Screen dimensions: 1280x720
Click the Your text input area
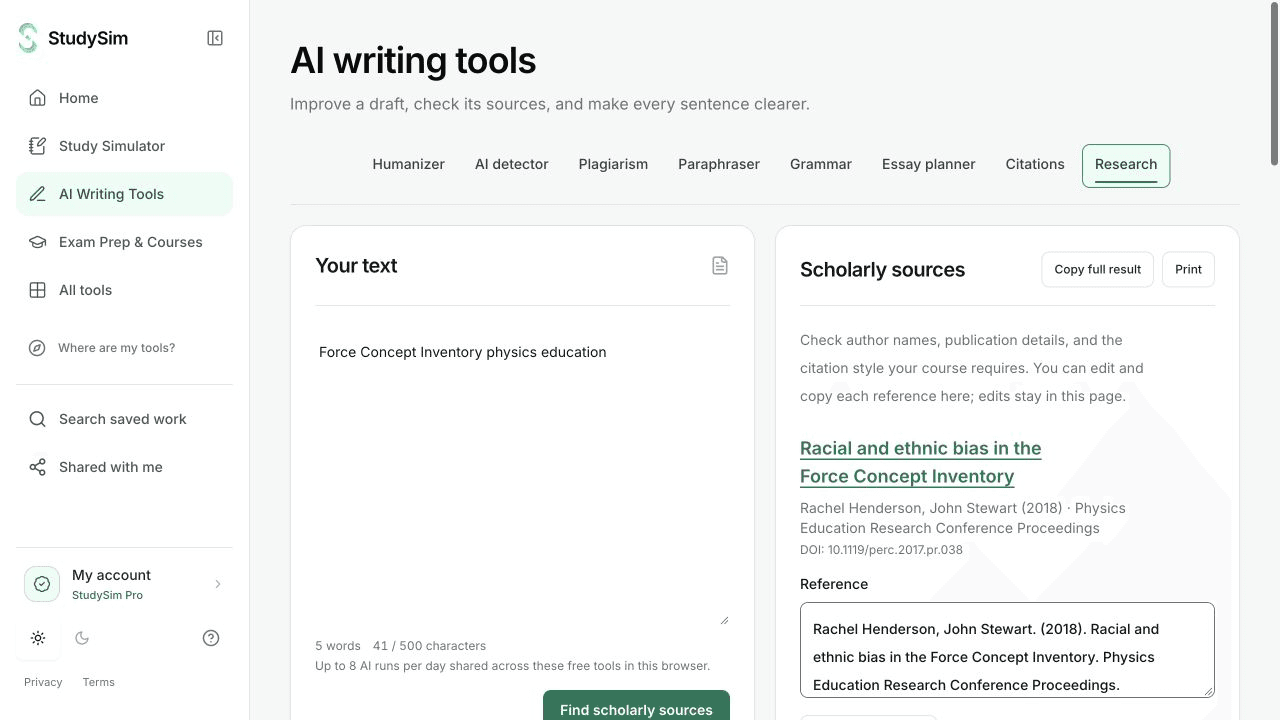point(522,477)
